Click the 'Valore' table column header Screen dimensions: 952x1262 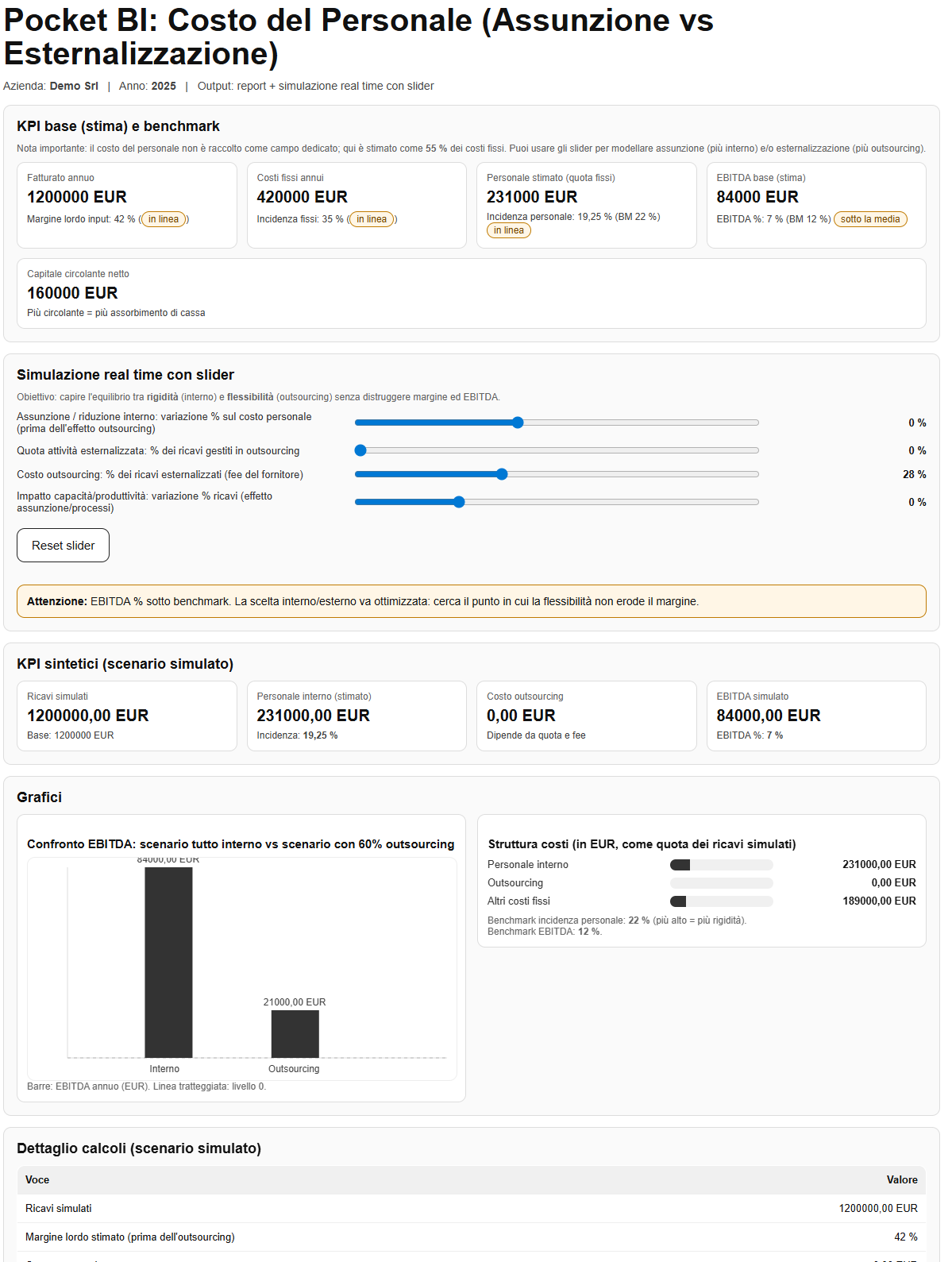(x=901, y=1180)
